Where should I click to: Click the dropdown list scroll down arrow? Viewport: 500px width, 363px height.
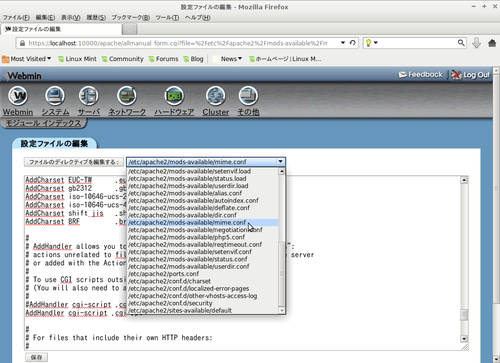coord(282,310)
